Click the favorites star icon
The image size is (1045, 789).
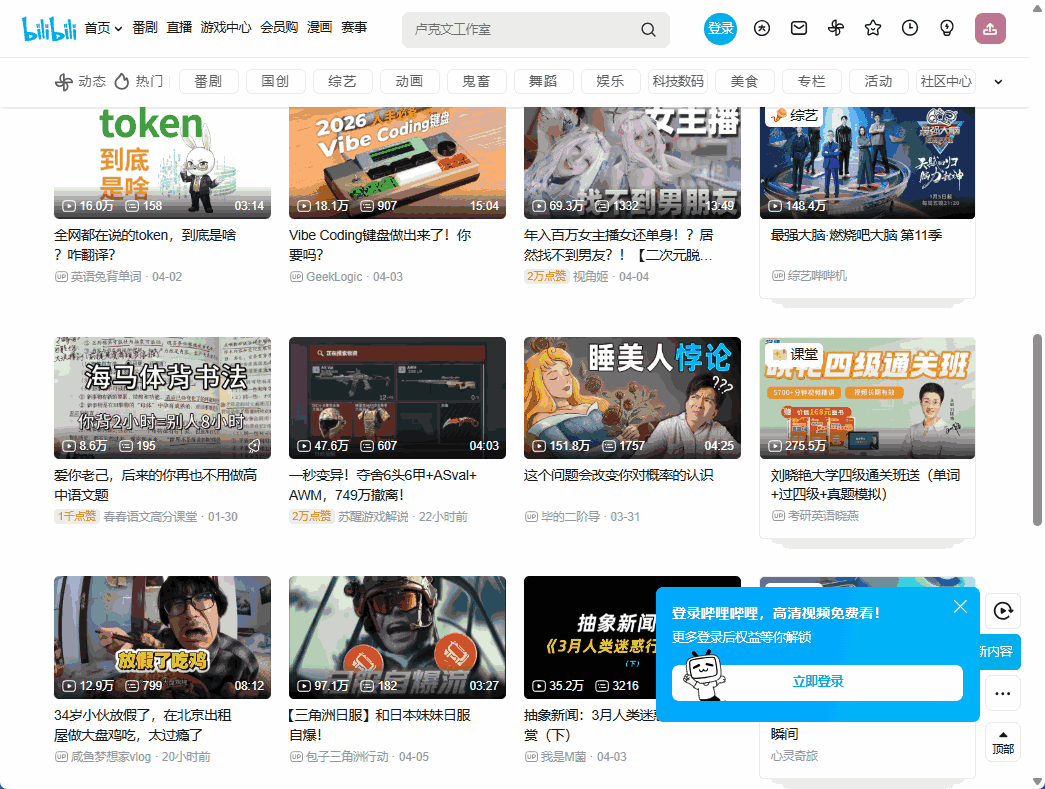[x=872, y=29]
